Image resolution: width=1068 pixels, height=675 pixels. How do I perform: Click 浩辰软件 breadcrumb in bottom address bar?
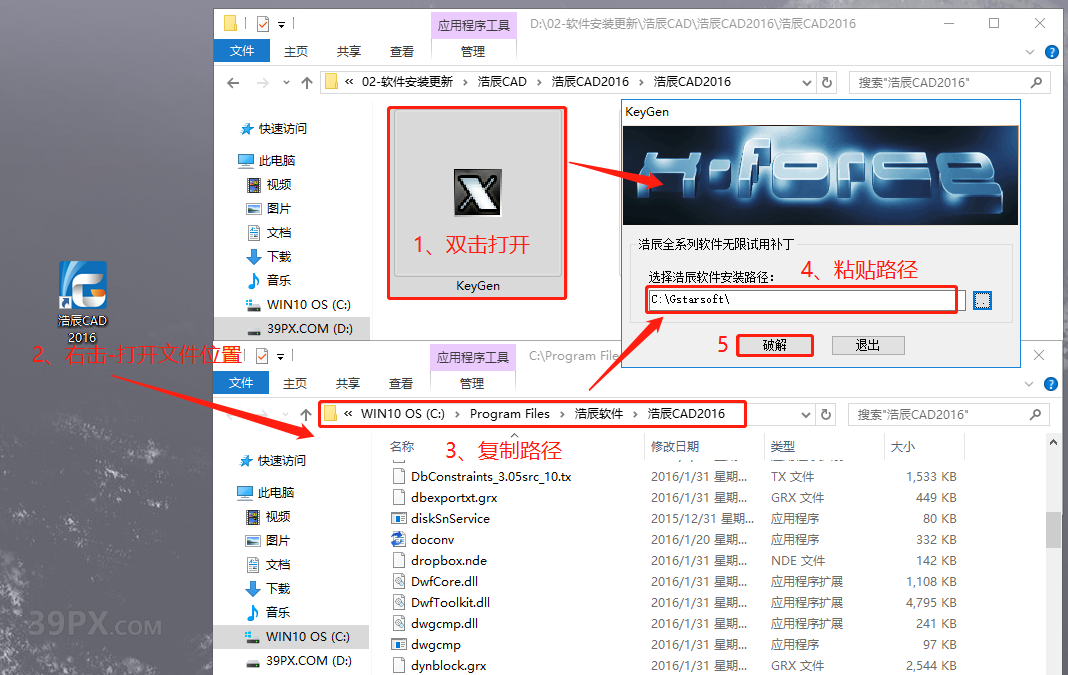(x=599, y=414)
